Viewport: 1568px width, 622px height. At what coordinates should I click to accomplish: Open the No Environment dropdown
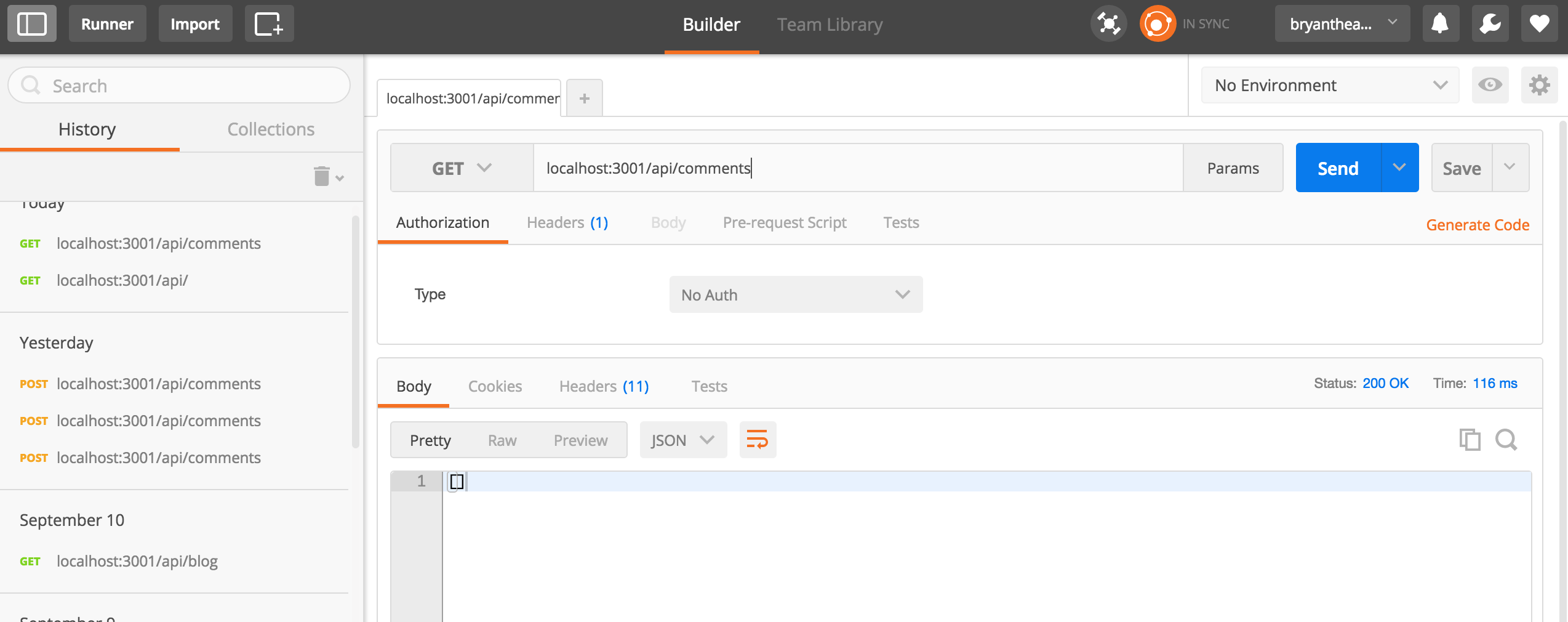(x=1330, y=85)
